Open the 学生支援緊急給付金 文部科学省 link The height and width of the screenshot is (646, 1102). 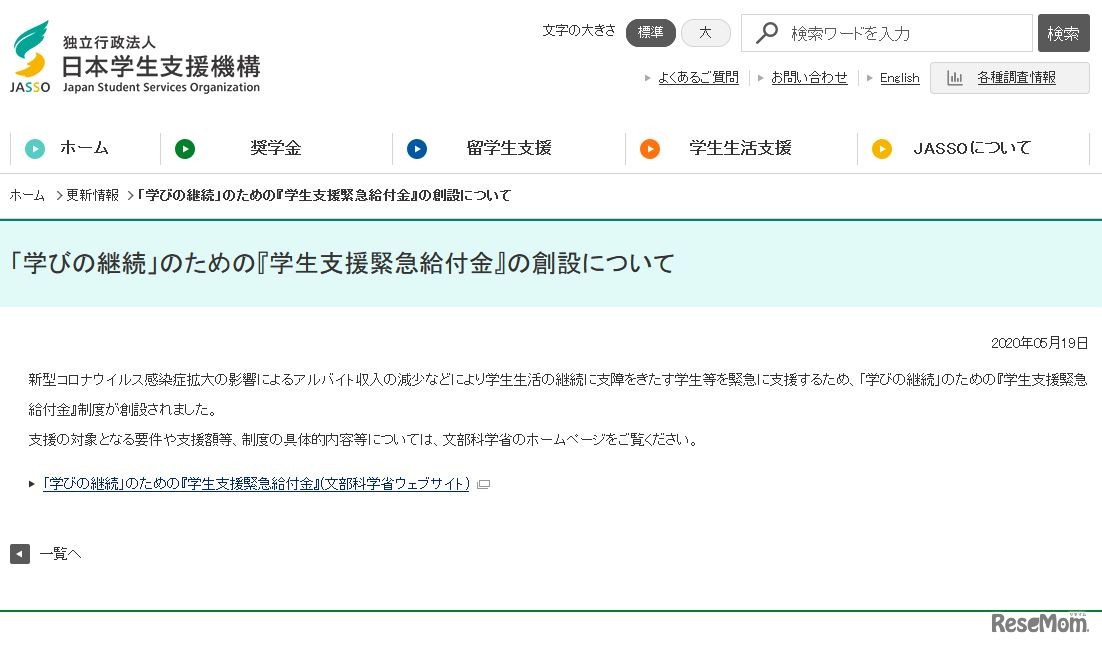(255, 483)
